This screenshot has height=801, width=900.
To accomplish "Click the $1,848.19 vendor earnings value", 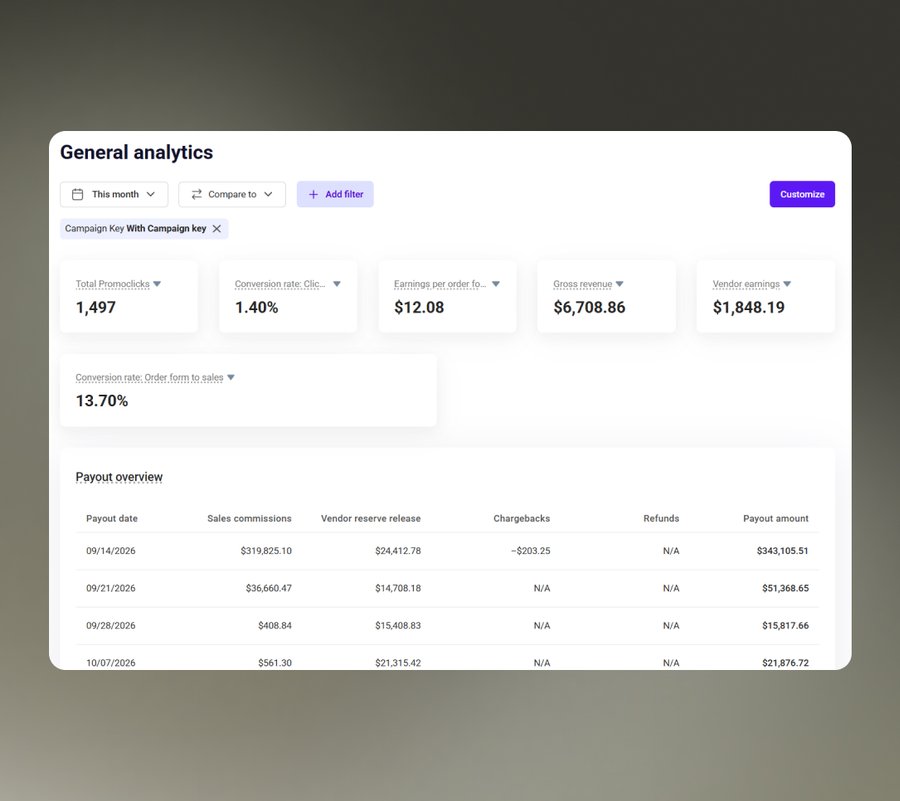I will [x=748, y=308].
